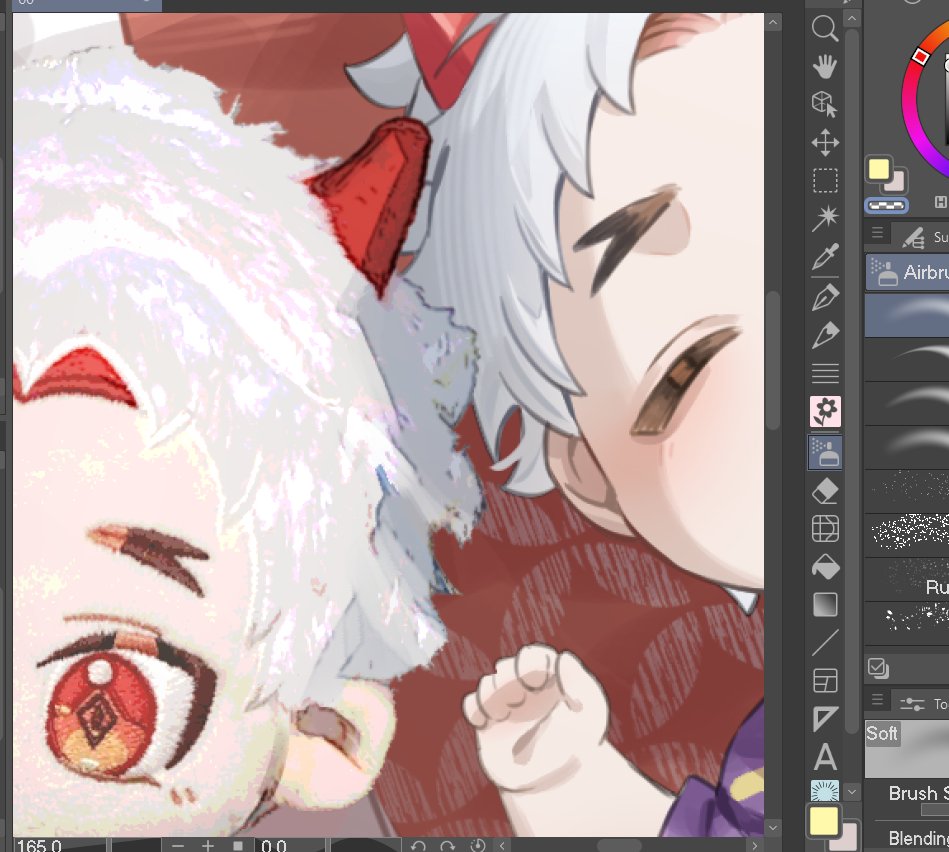
Task: Select the yellow main color in color wheel panel
Action: [x=879, y=170]
